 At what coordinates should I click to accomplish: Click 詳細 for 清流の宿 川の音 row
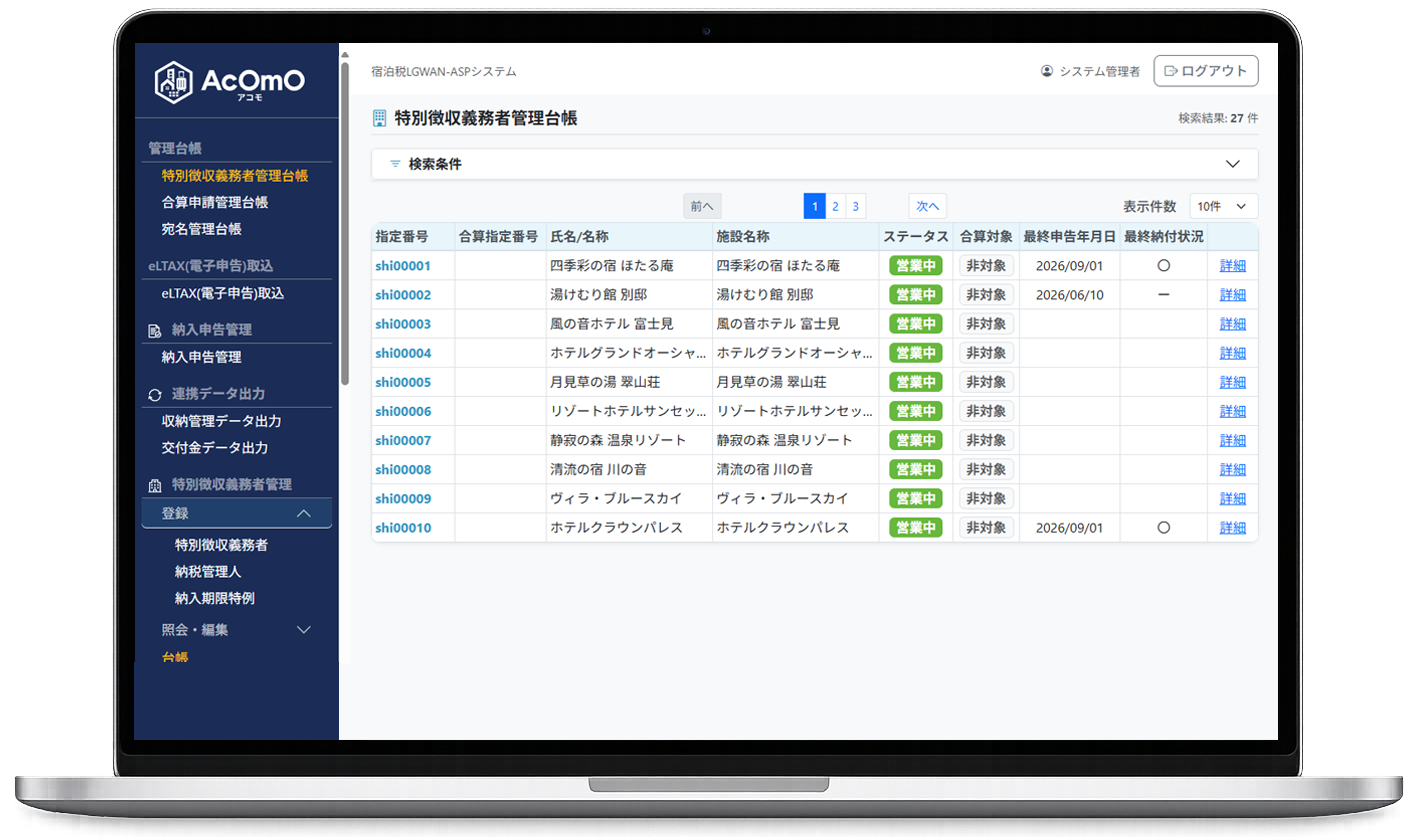[1233, 469]
